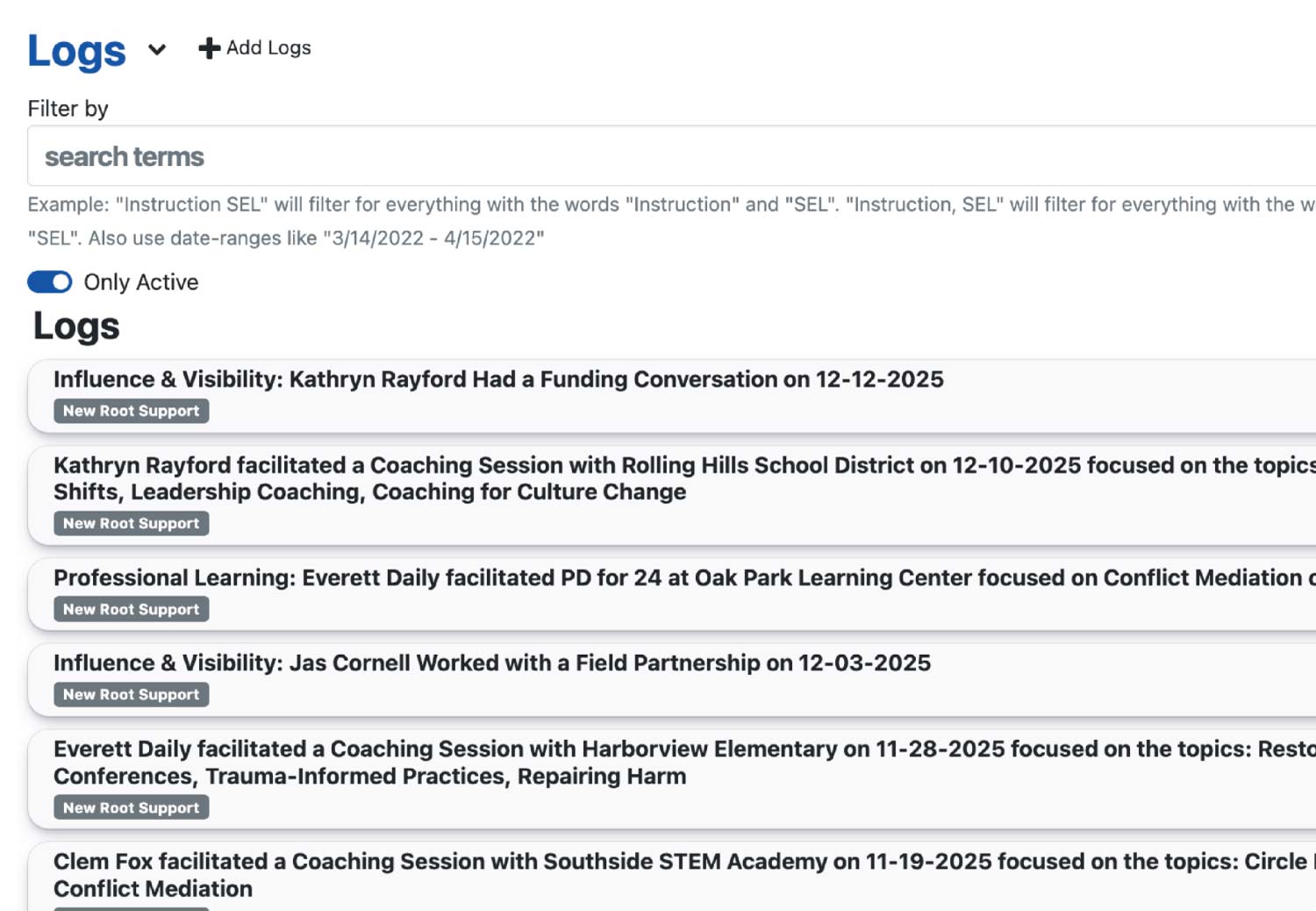
Task: Open the Harborview Elementary coaching session log
Action: coord(614,762)
